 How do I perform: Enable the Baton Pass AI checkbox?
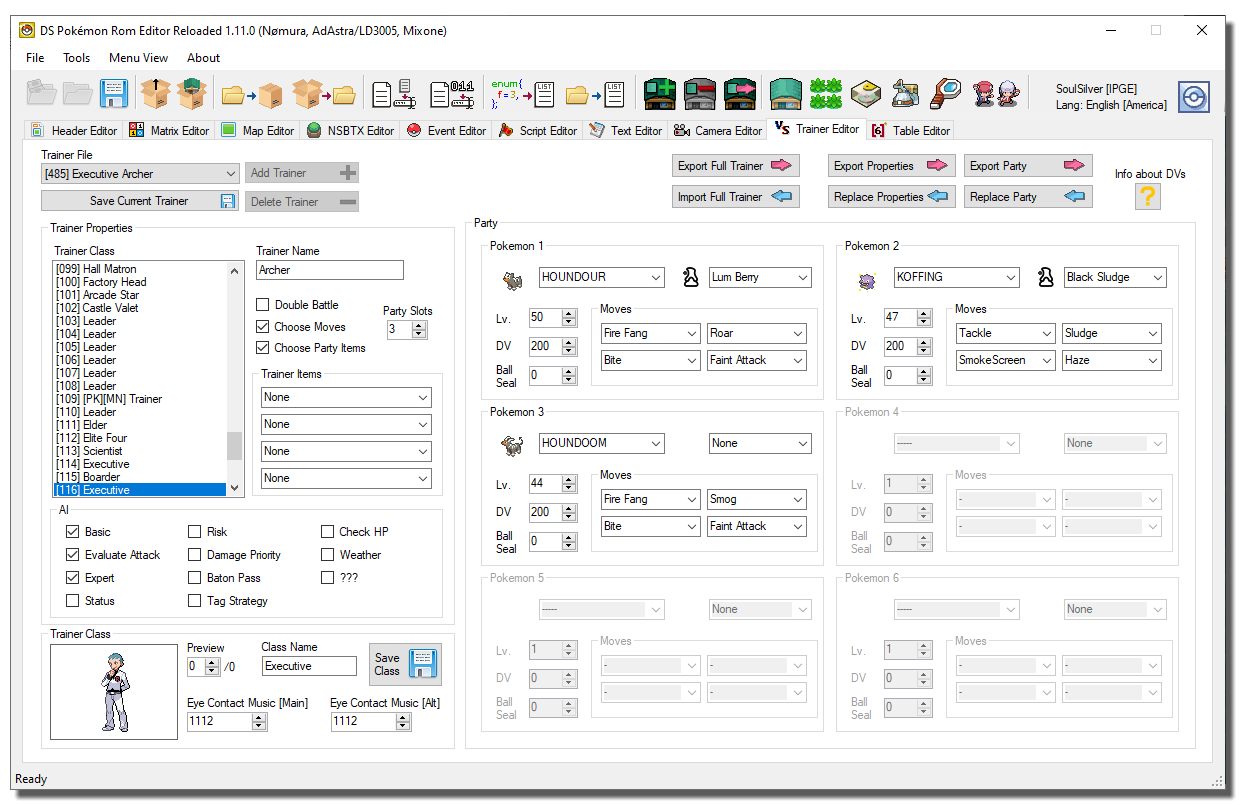tap(195, 578)
